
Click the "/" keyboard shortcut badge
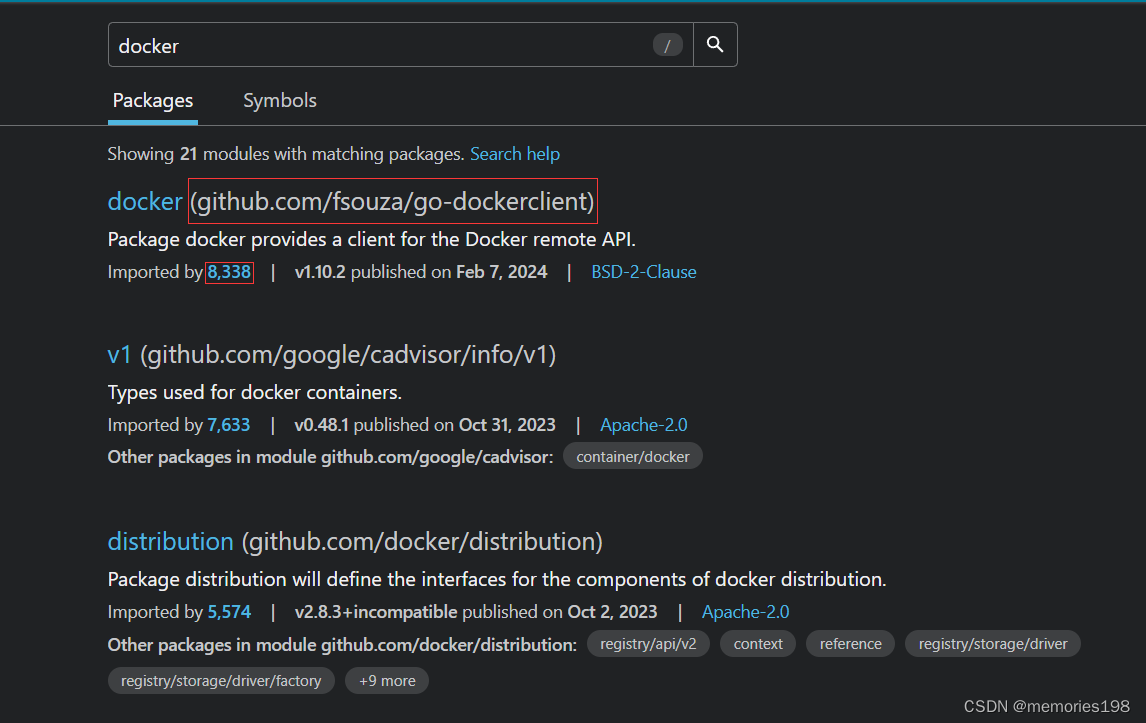(667, 44)
